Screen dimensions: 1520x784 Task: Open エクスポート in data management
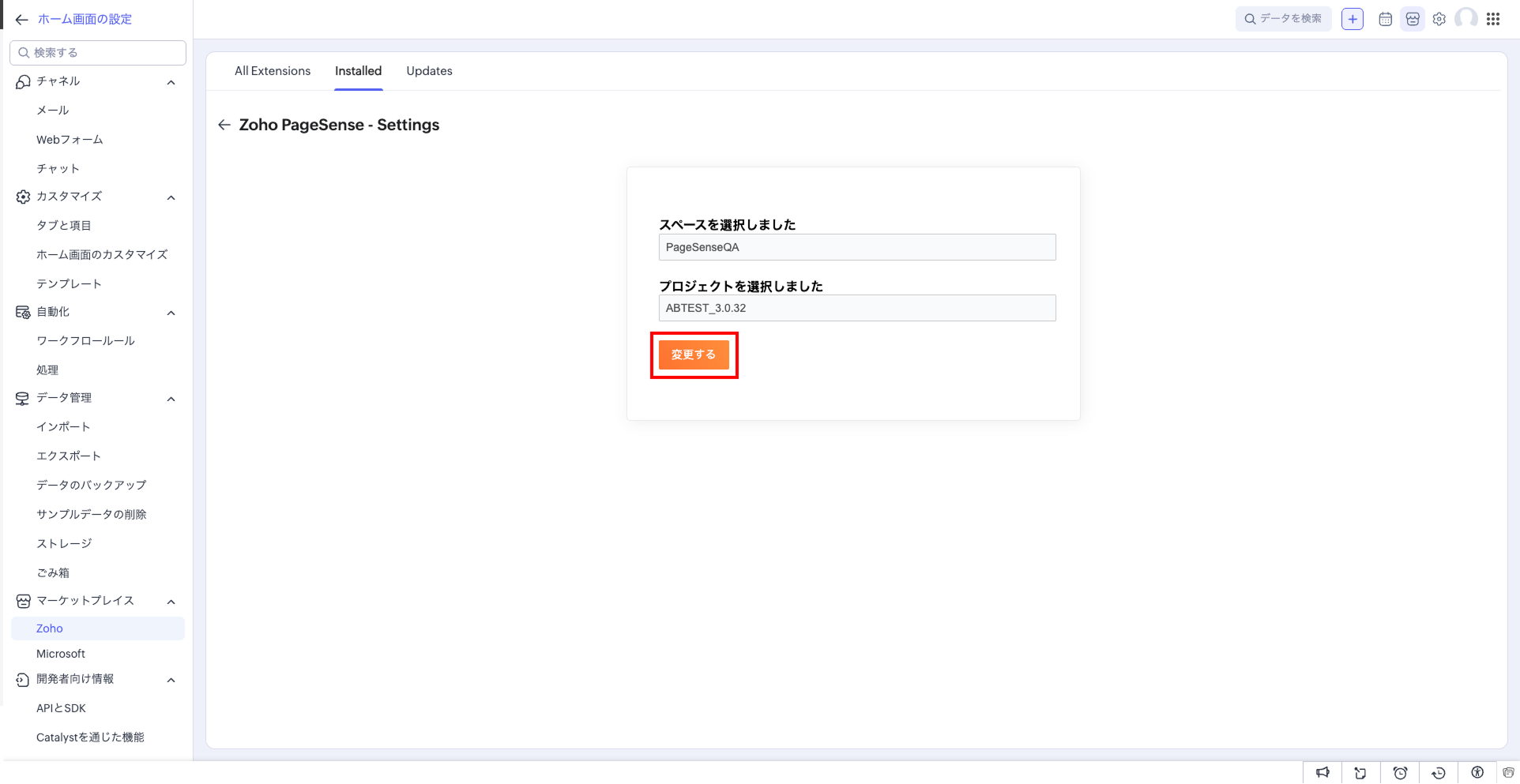(x=69, y=456)
